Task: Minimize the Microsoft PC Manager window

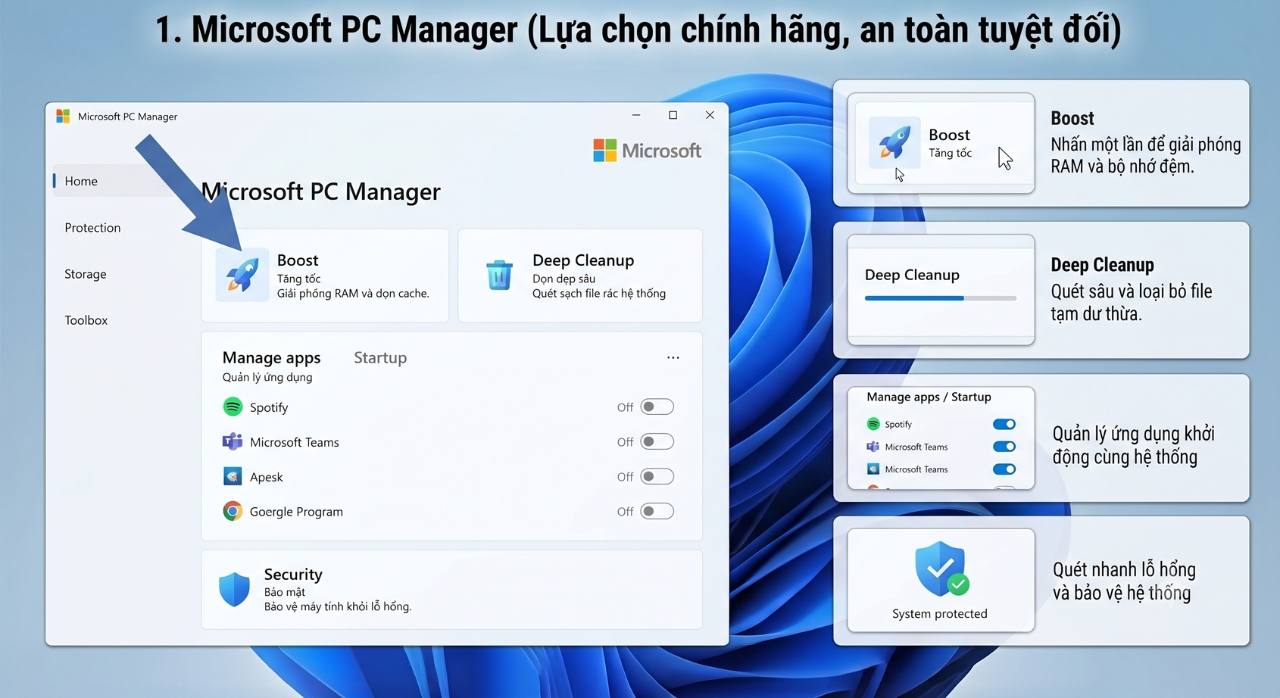Action: click(636, 115)
